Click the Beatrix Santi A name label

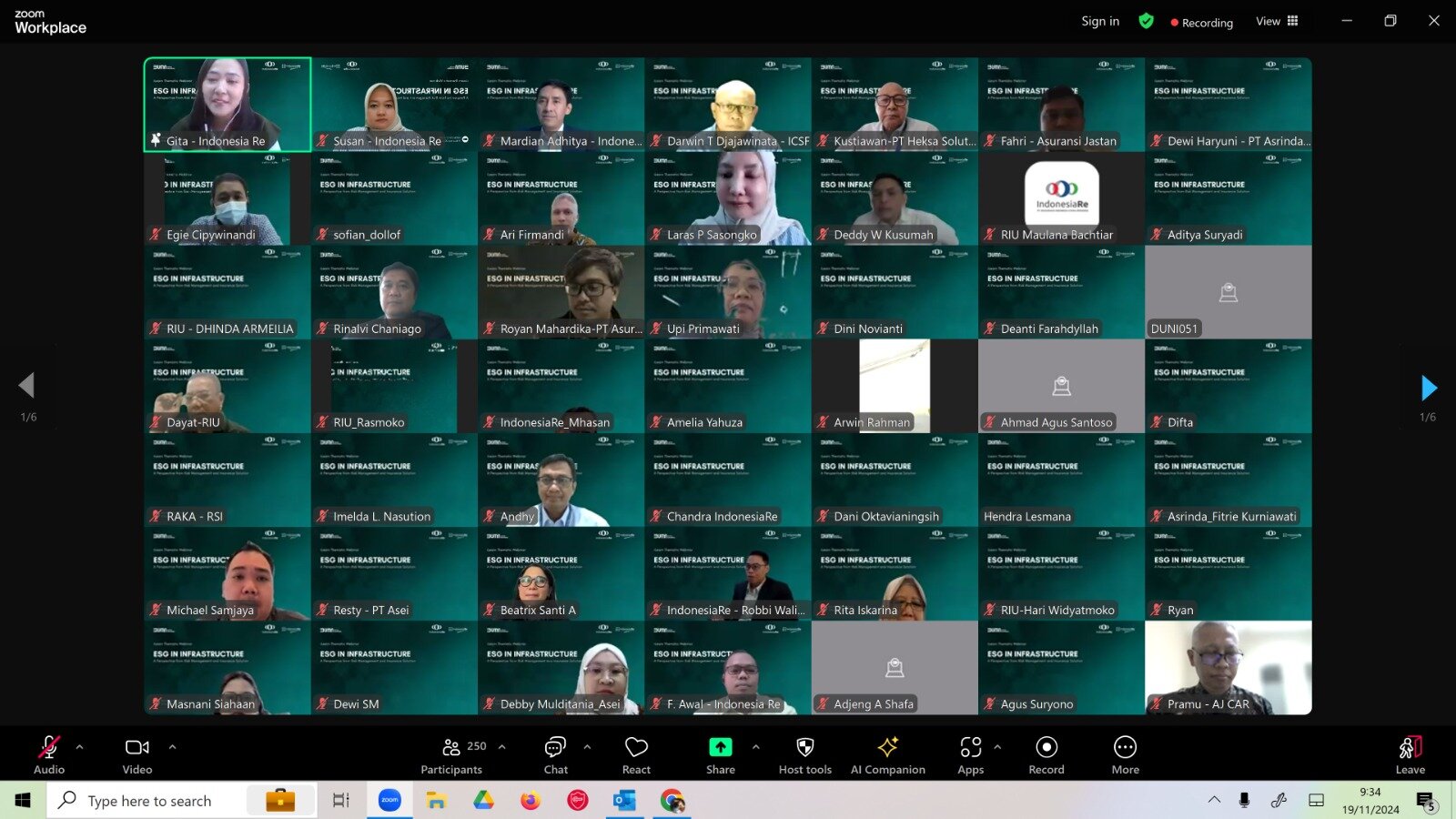point(538,610)
